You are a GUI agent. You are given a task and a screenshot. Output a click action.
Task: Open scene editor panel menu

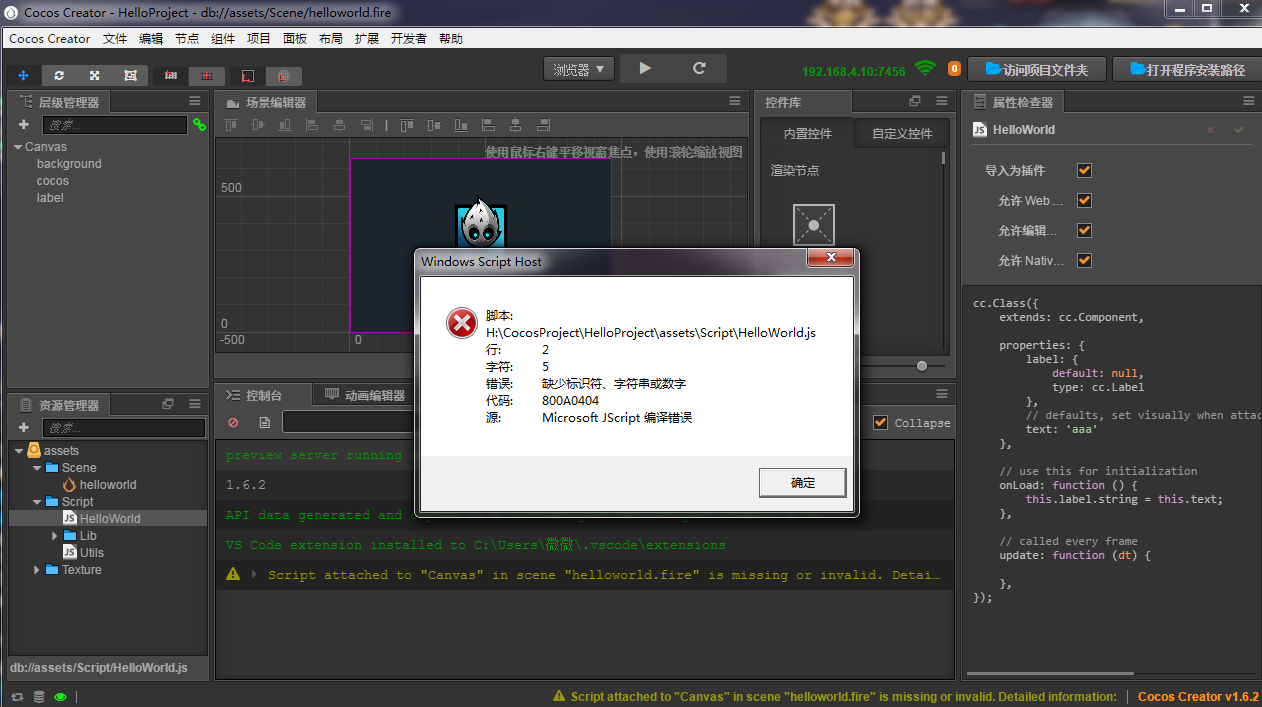coord(735,101)
